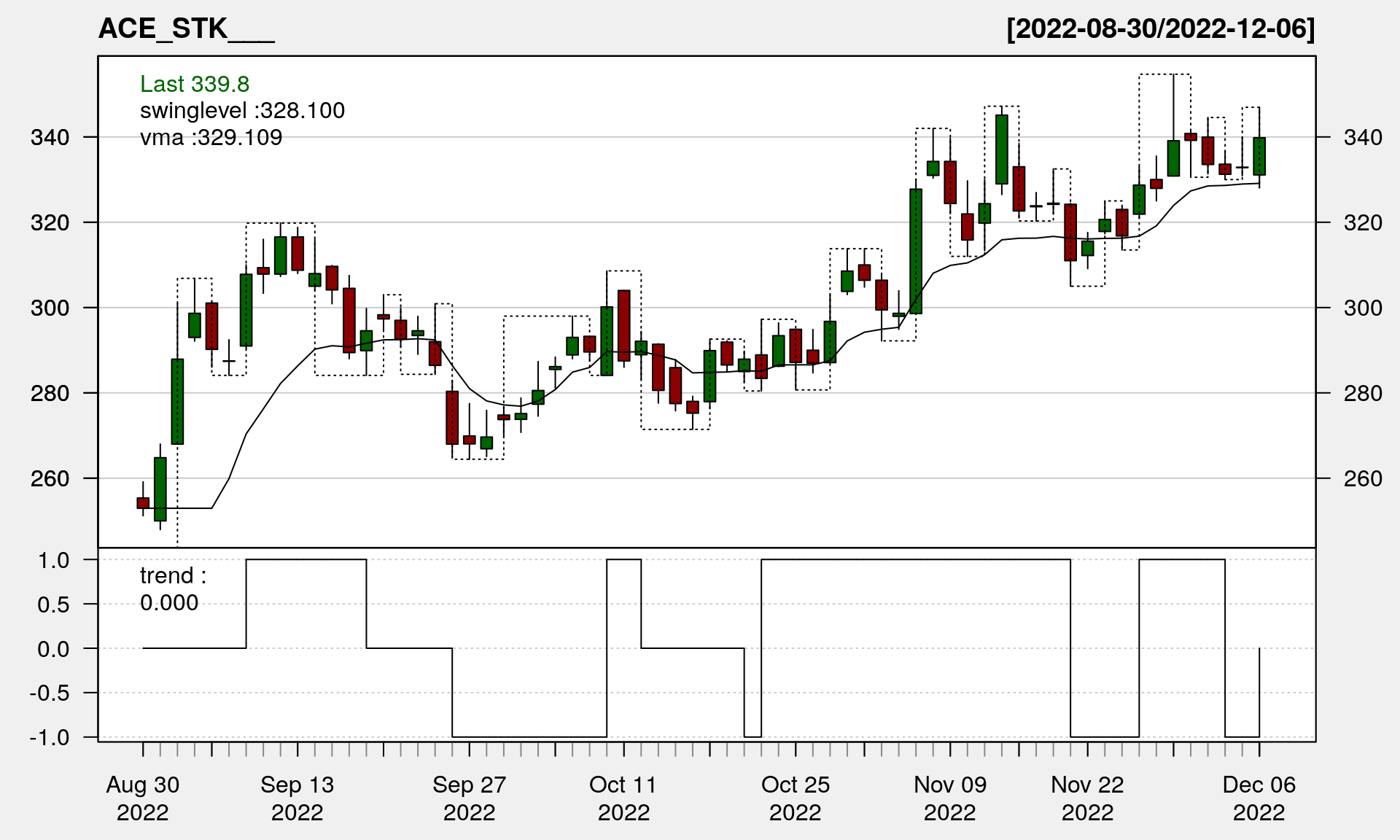The width and height of the screenshot is (1400, 840).
Task: Click the 1.0 trend axis label
Action: coord(54,560)
